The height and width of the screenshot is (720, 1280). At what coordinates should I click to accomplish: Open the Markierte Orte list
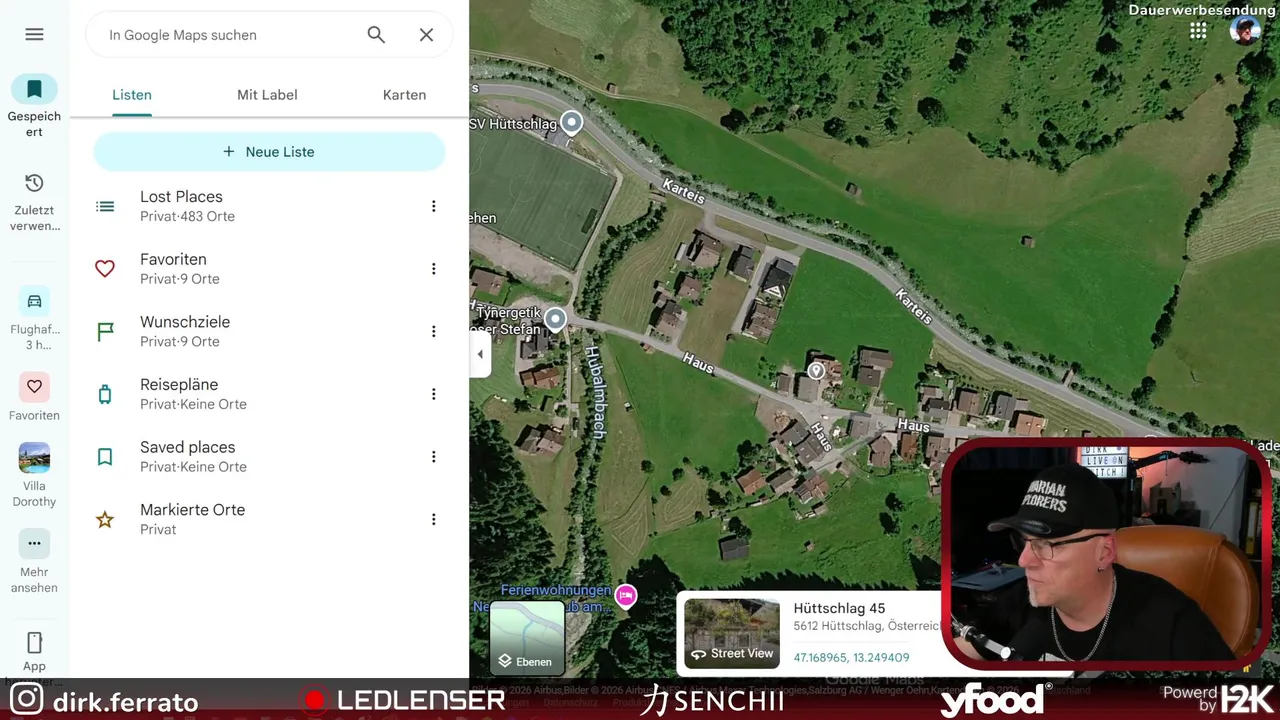click(269, 519)
